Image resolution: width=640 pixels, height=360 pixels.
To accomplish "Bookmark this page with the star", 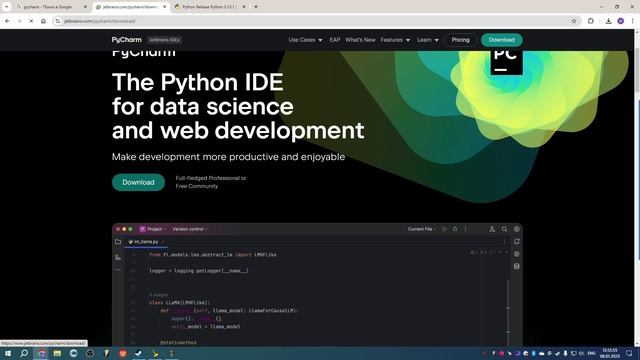I will [x=574, y=21].
